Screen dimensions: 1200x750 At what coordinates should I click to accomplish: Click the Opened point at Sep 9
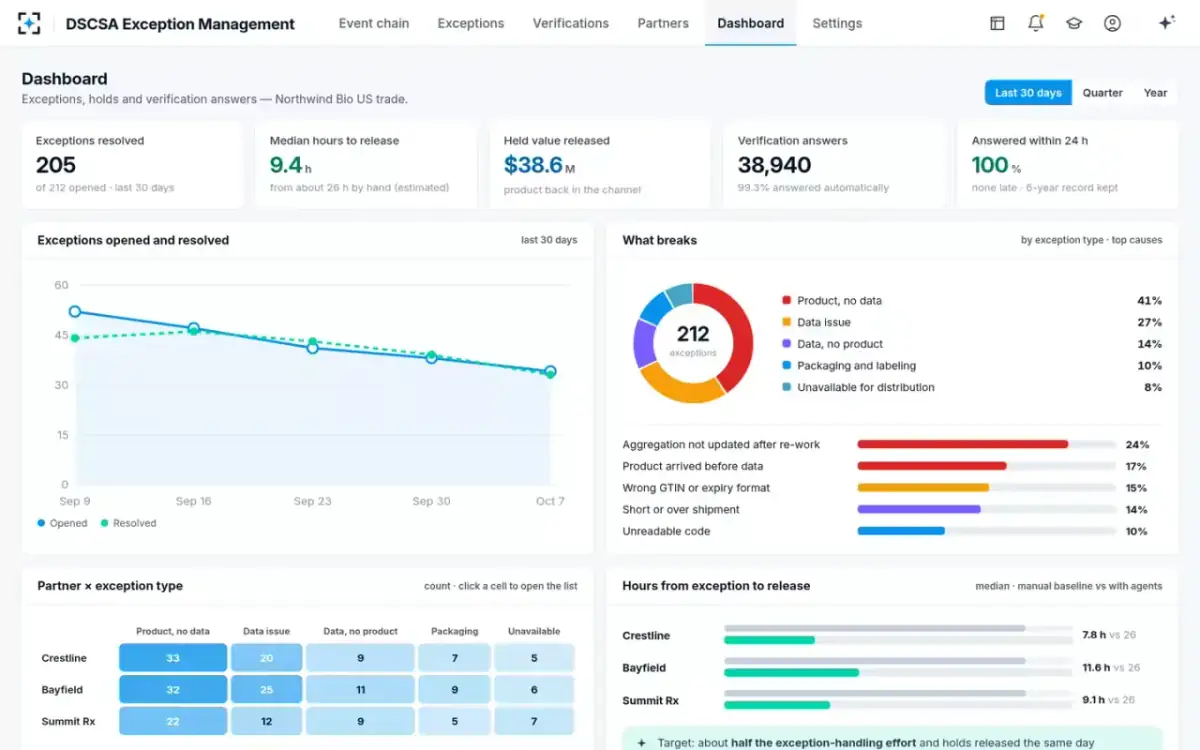[x=75, y=312]
